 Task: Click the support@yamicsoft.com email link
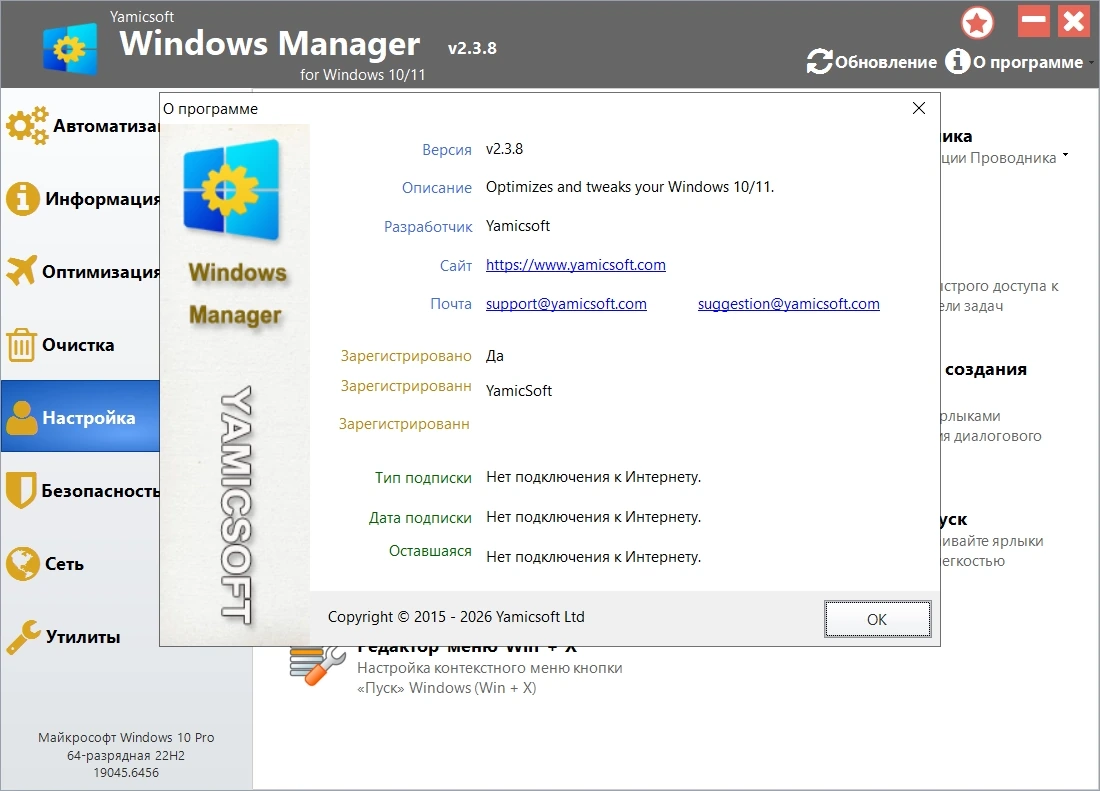point(566,304)
